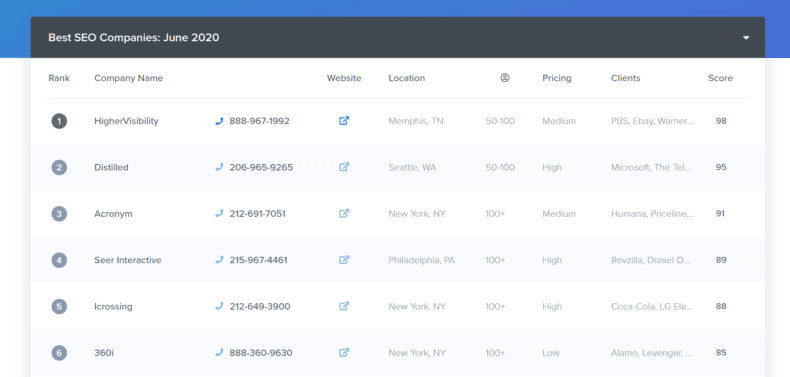Click rank 1 badge for HigherVisibility

click(x=59, y=121)
